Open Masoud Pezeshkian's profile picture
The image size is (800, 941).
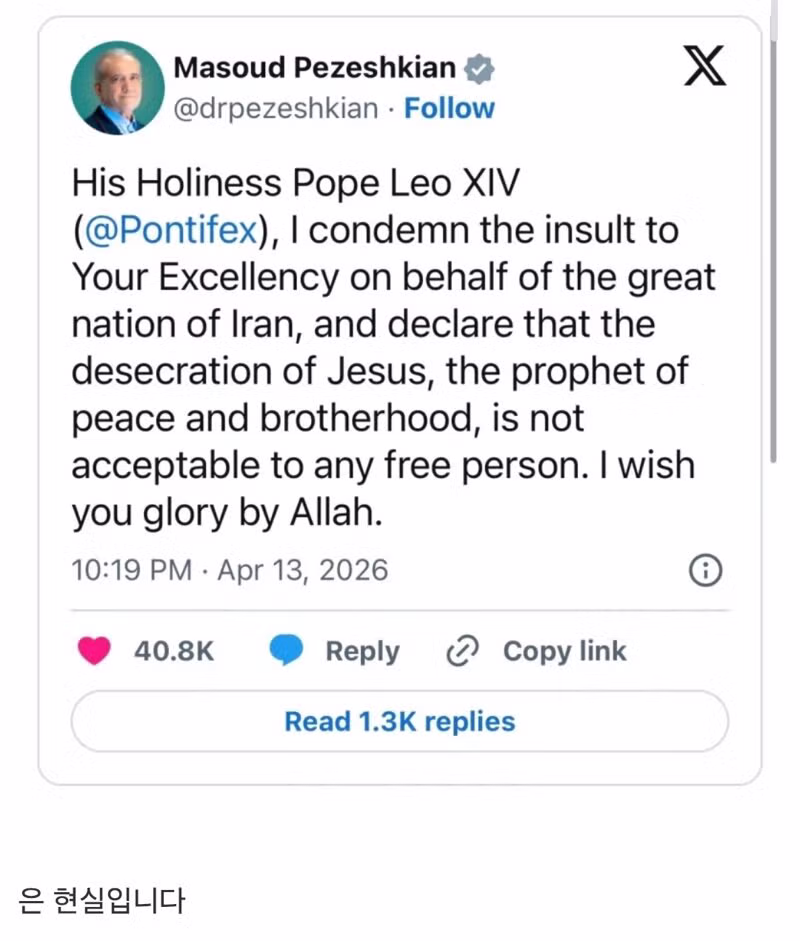coord(117,88)
